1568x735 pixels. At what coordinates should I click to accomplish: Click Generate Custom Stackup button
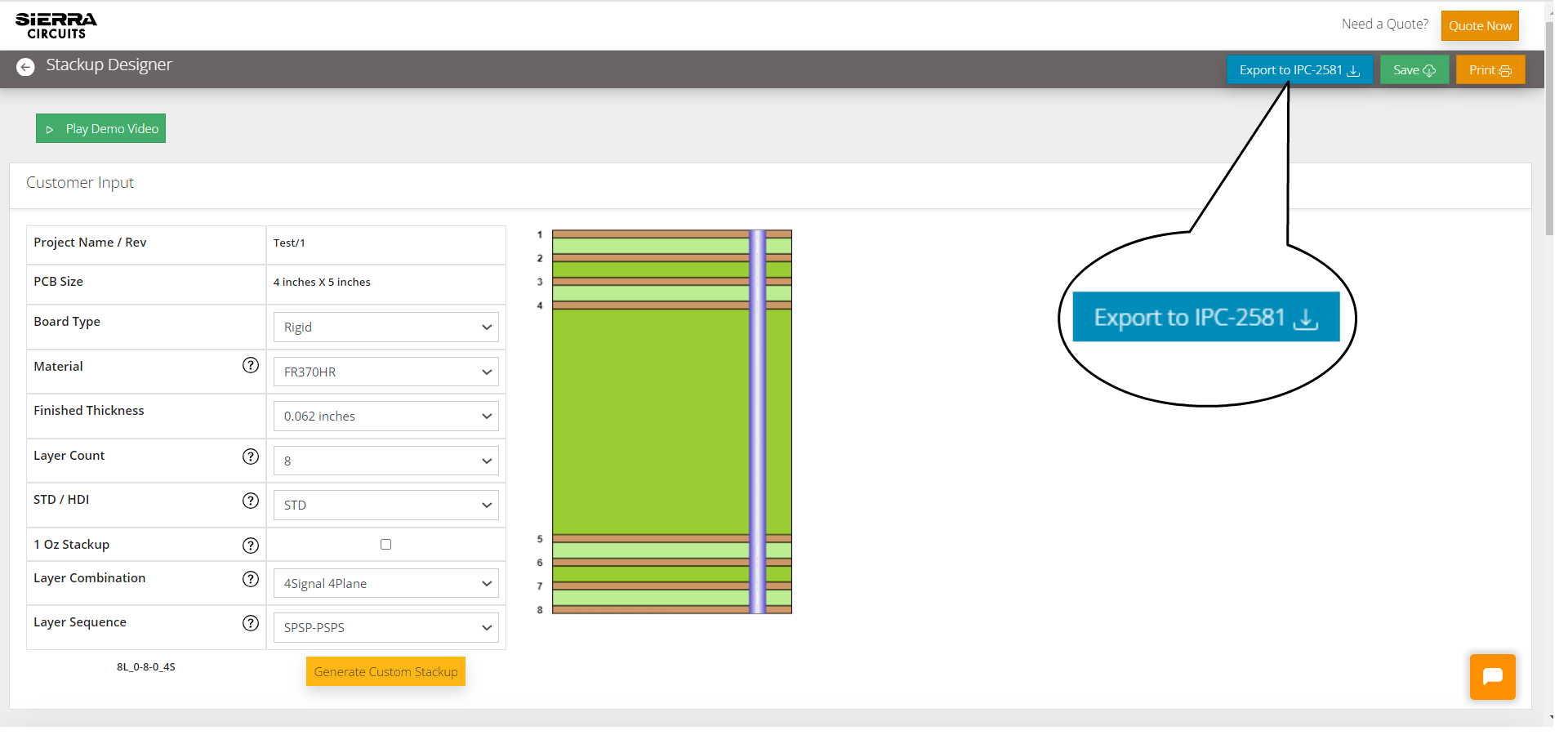(x=385, y=672)
